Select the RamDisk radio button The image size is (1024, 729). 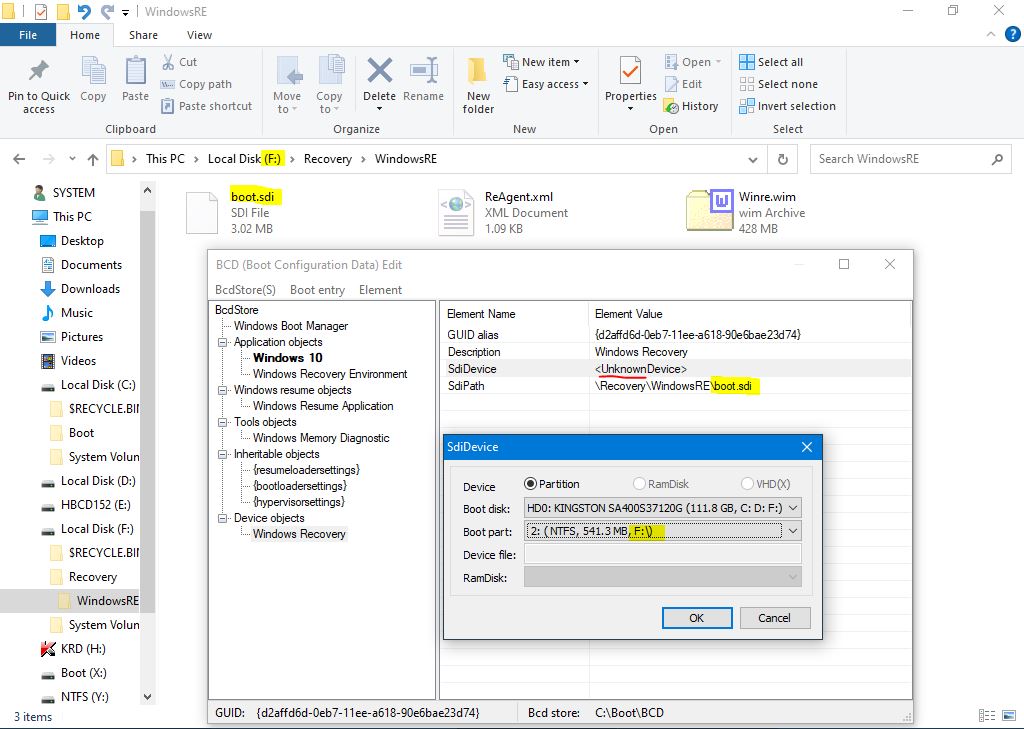pyautogui.click(x=637, y=484)
